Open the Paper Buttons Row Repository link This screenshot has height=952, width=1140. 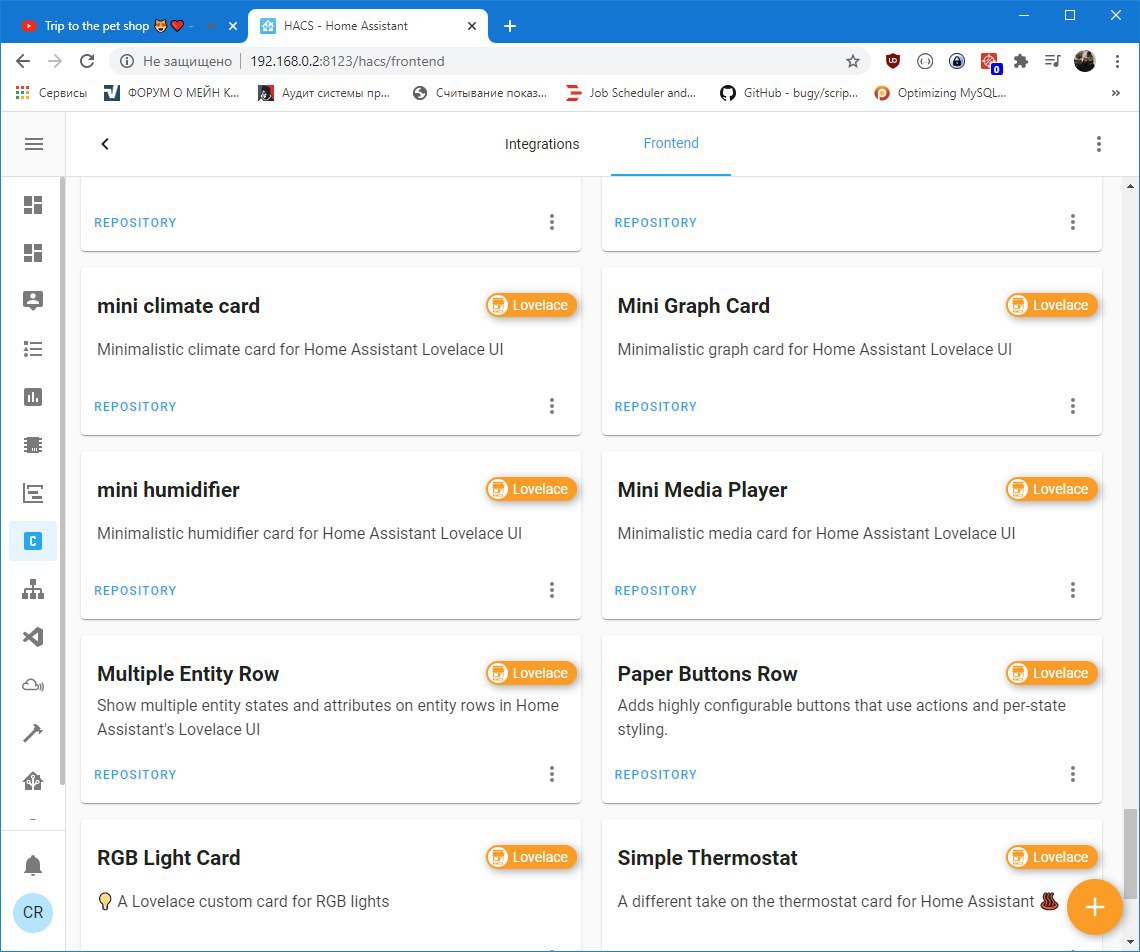coord(656,775)
